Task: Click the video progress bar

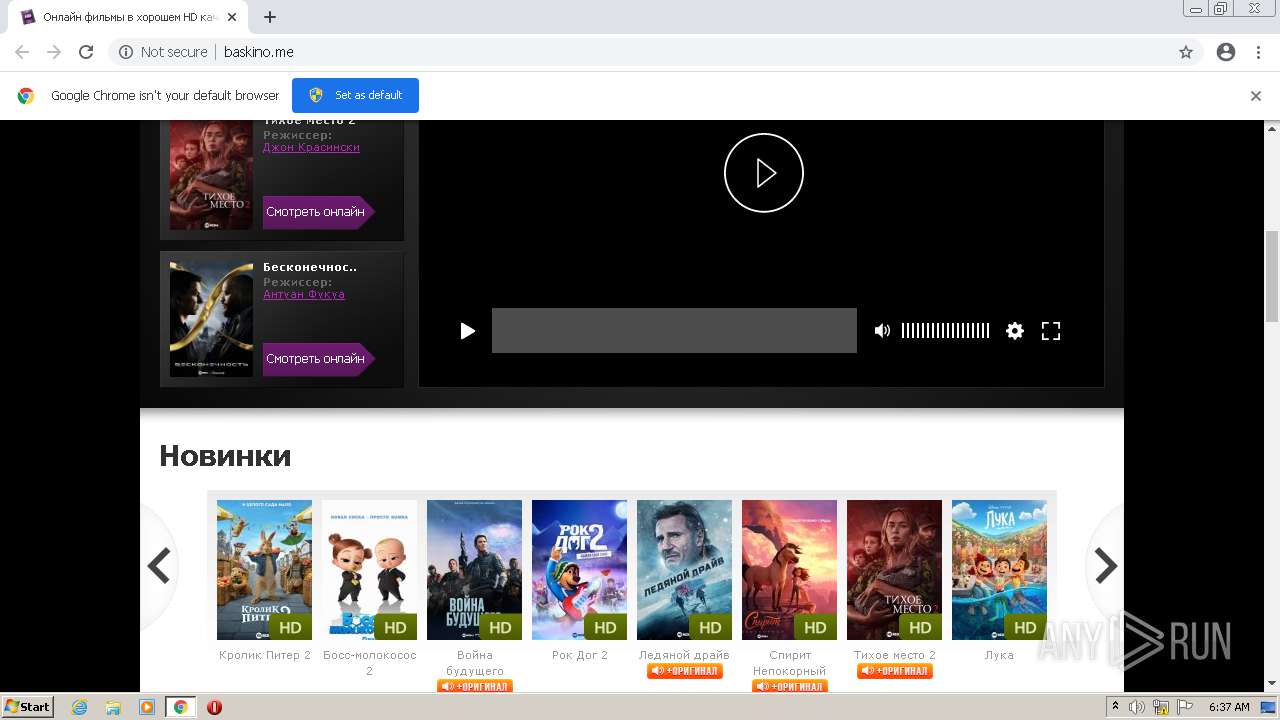Action: pyautogui.click(x=674, y=330)
